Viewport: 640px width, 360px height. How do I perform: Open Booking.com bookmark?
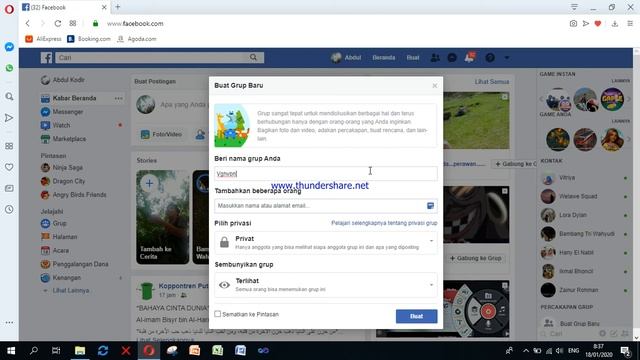click(x=89, y=39)
